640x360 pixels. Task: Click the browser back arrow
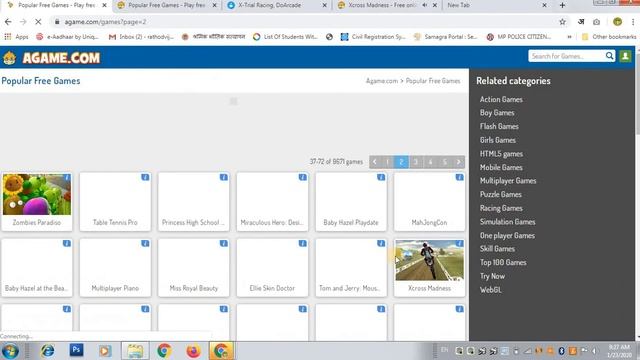coord(8,22)
